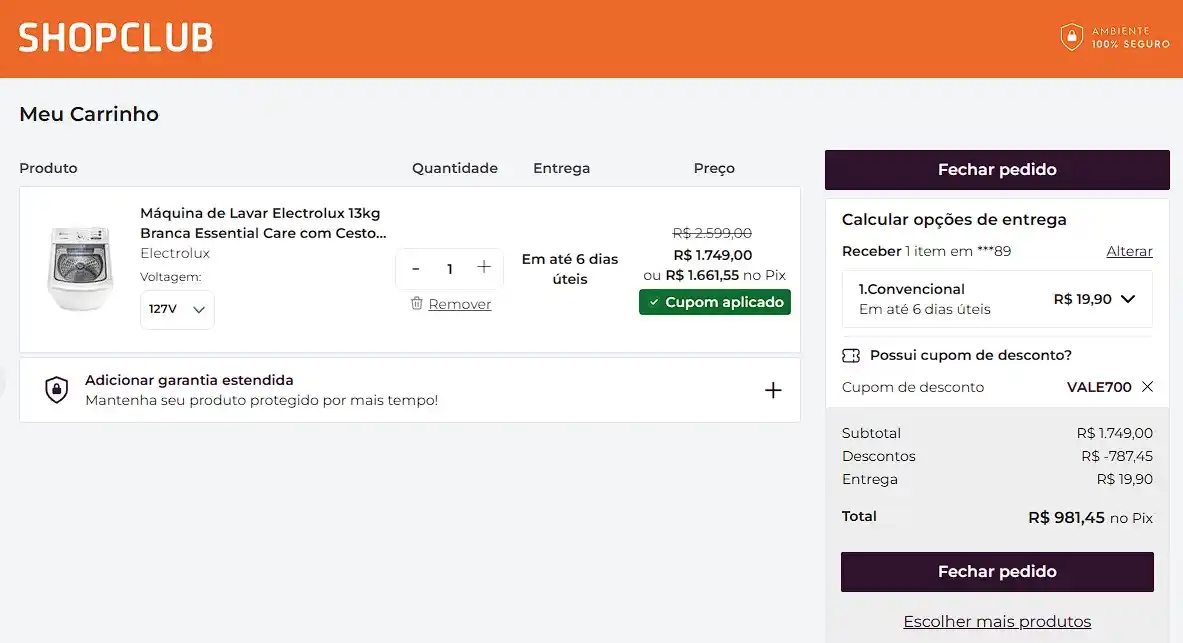Click the top Fechar pedido button
The image size is (1183, 643).
997,170
